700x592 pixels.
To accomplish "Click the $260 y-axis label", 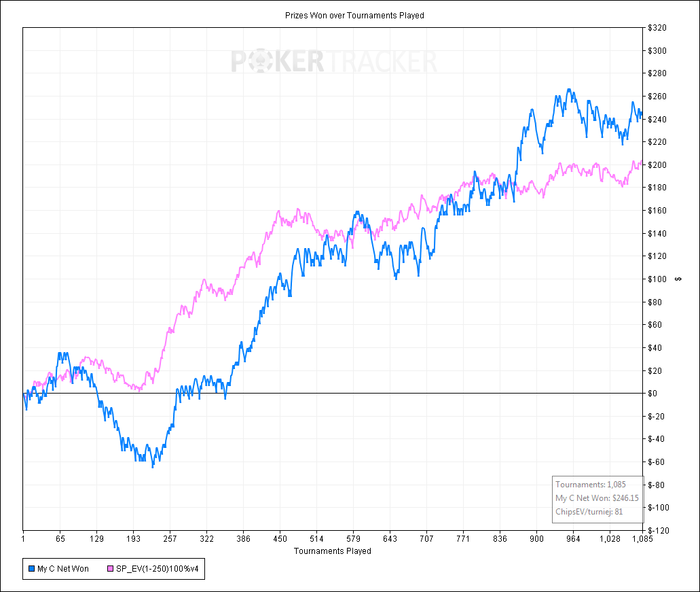I will coord(657,96).
